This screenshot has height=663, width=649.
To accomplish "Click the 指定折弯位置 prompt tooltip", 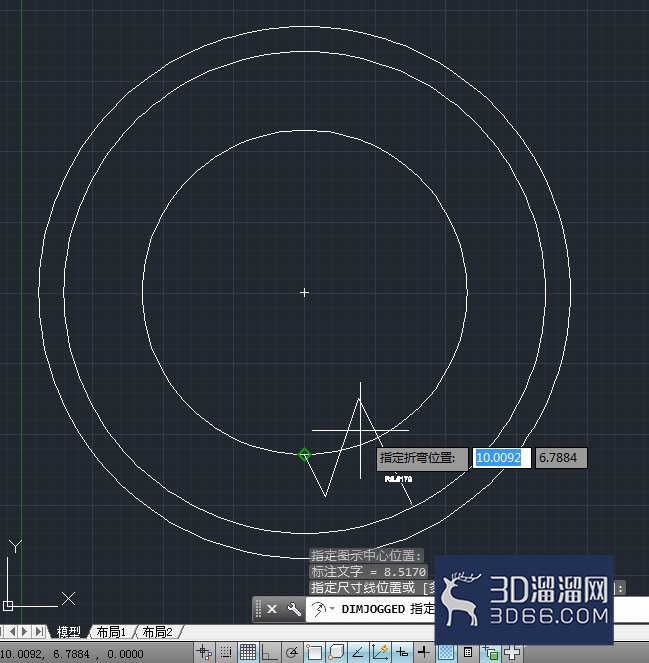I will click(x=422, y=458).
